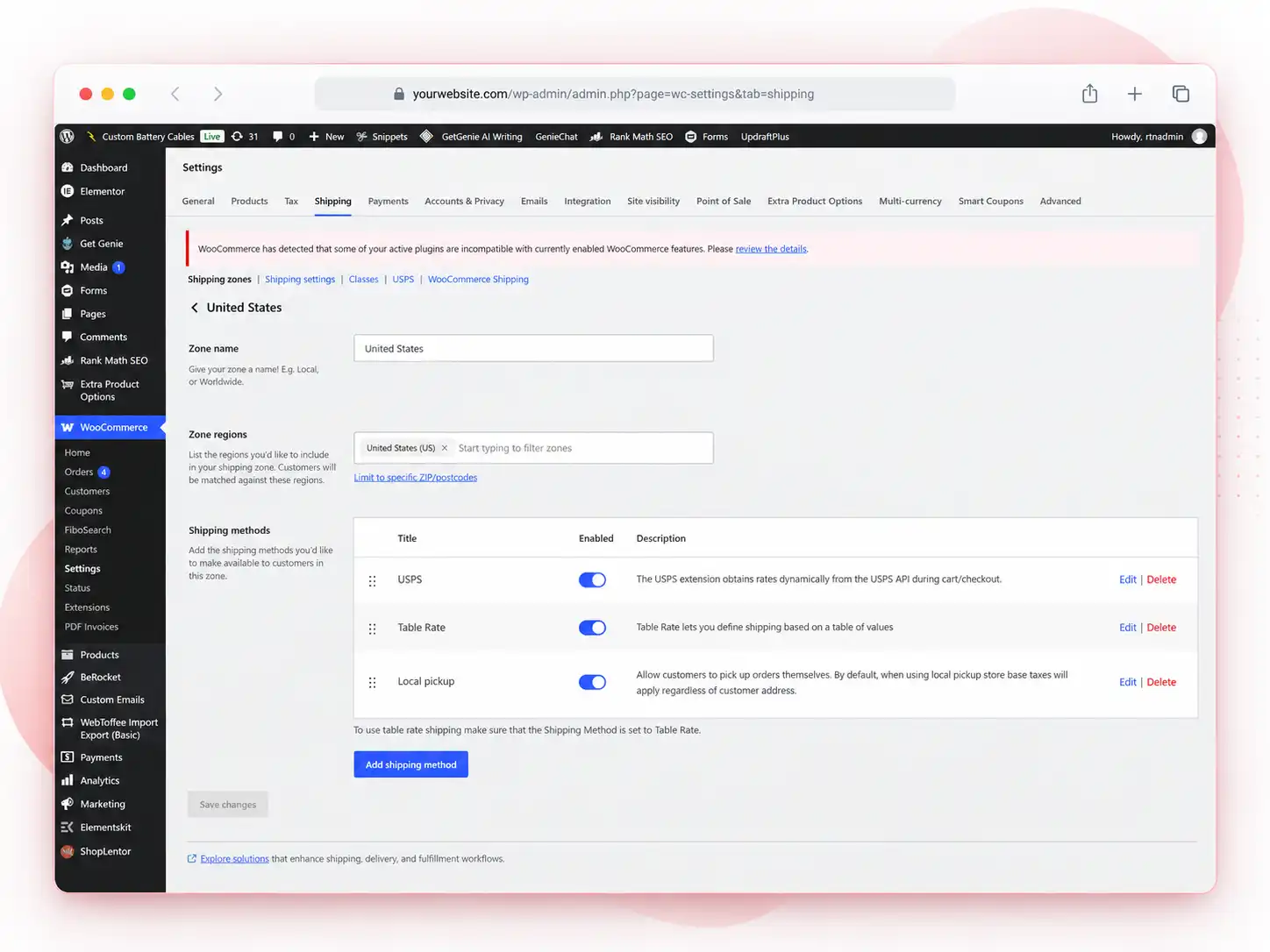Click Limit to specific ZIP/postcodes link
The width and height of the screenshot is (1270, 952).
tap(416, 478)
